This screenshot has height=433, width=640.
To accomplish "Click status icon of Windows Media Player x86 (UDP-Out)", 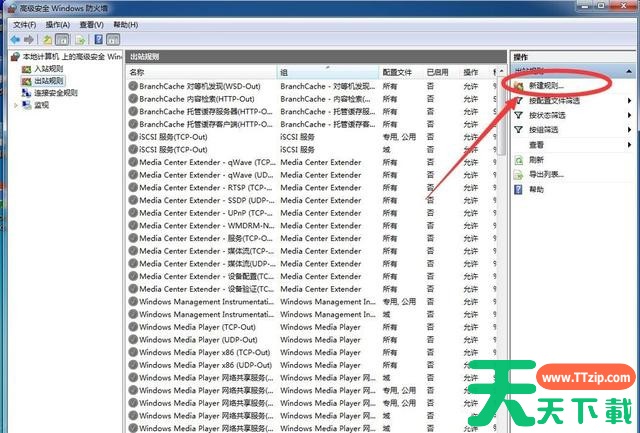I will pos(133,365).
